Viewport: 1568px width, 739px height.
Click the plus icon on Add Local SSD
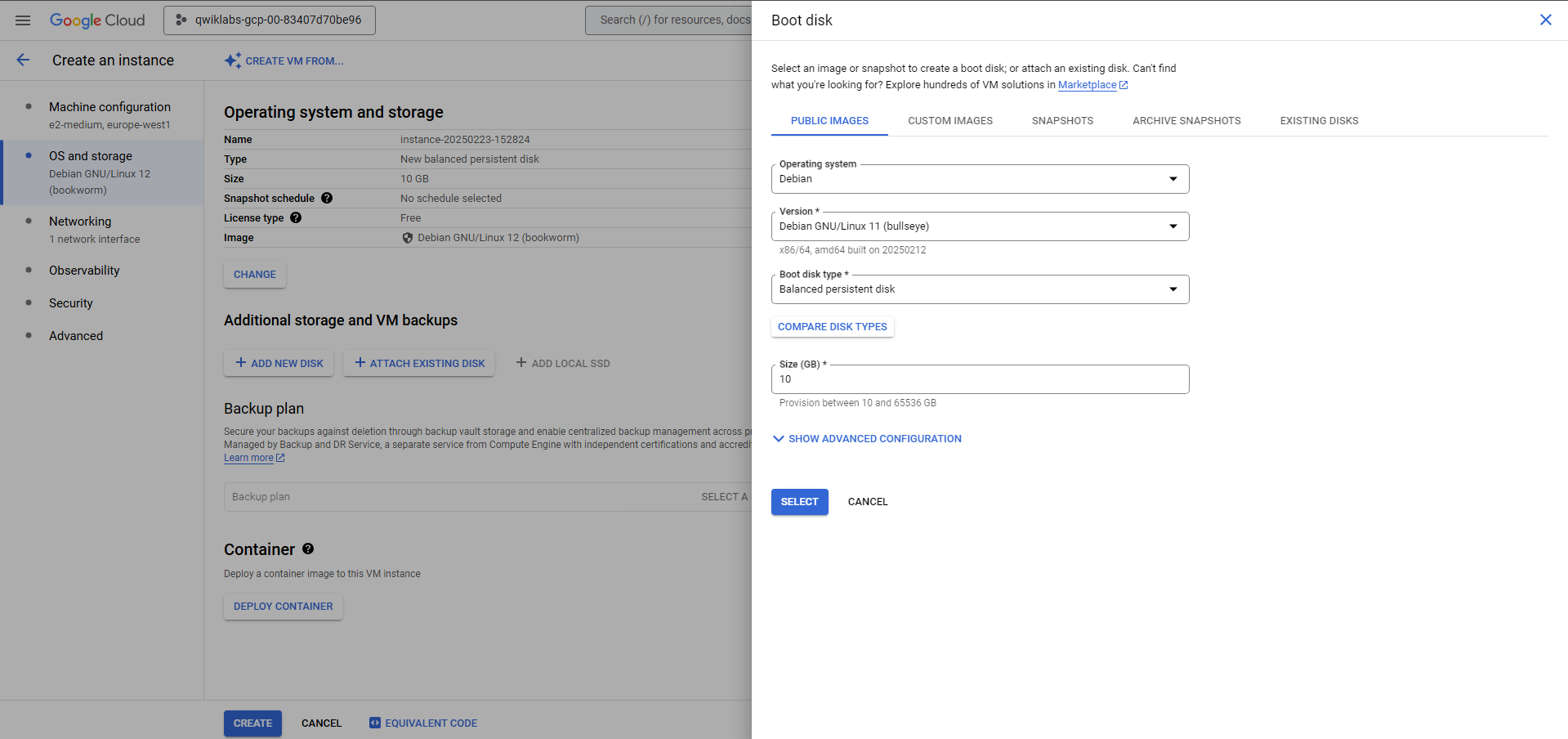(x=521, y=362)
